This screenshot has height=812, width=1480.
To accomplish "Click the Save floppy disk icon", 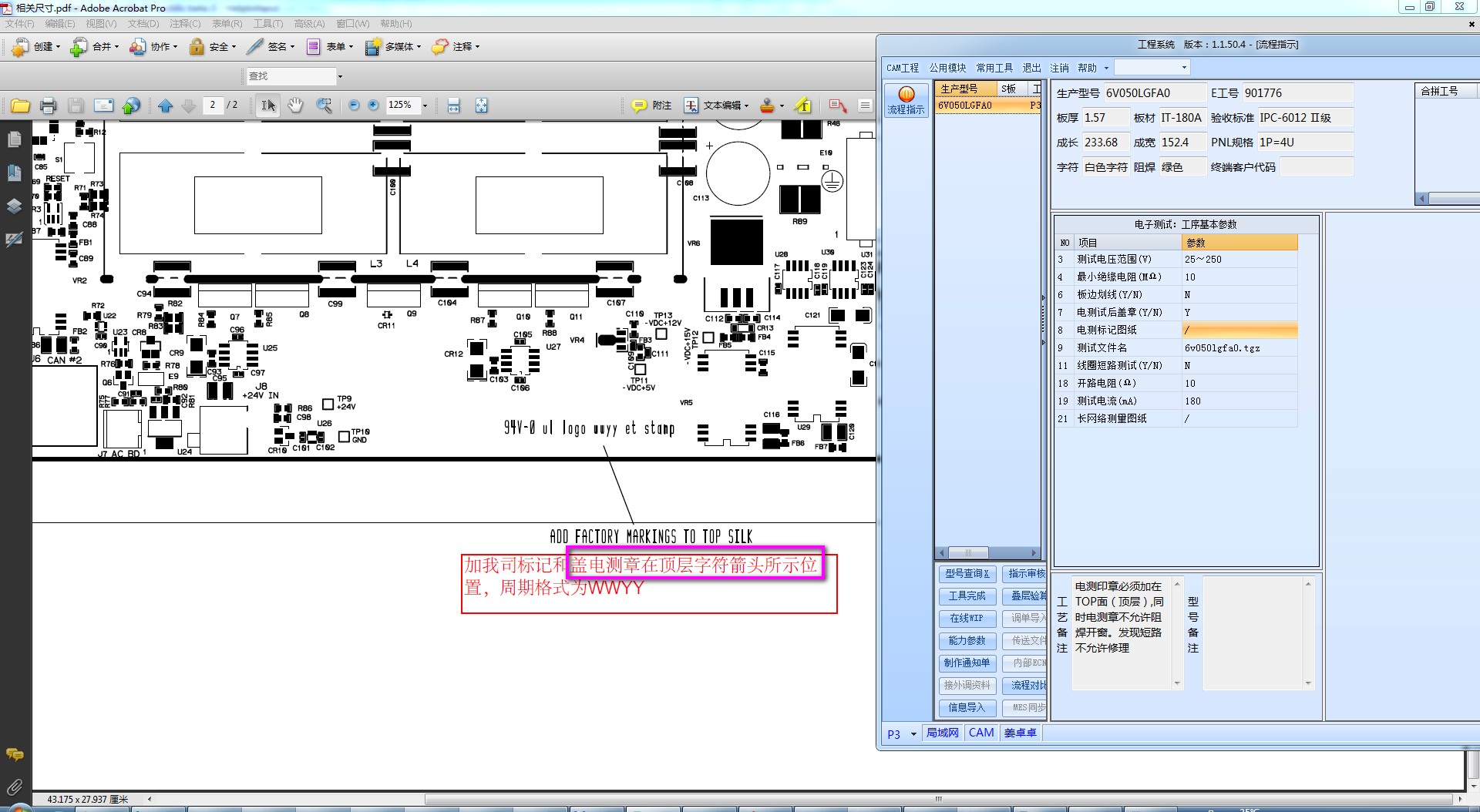I will click(x=76, y=106).
